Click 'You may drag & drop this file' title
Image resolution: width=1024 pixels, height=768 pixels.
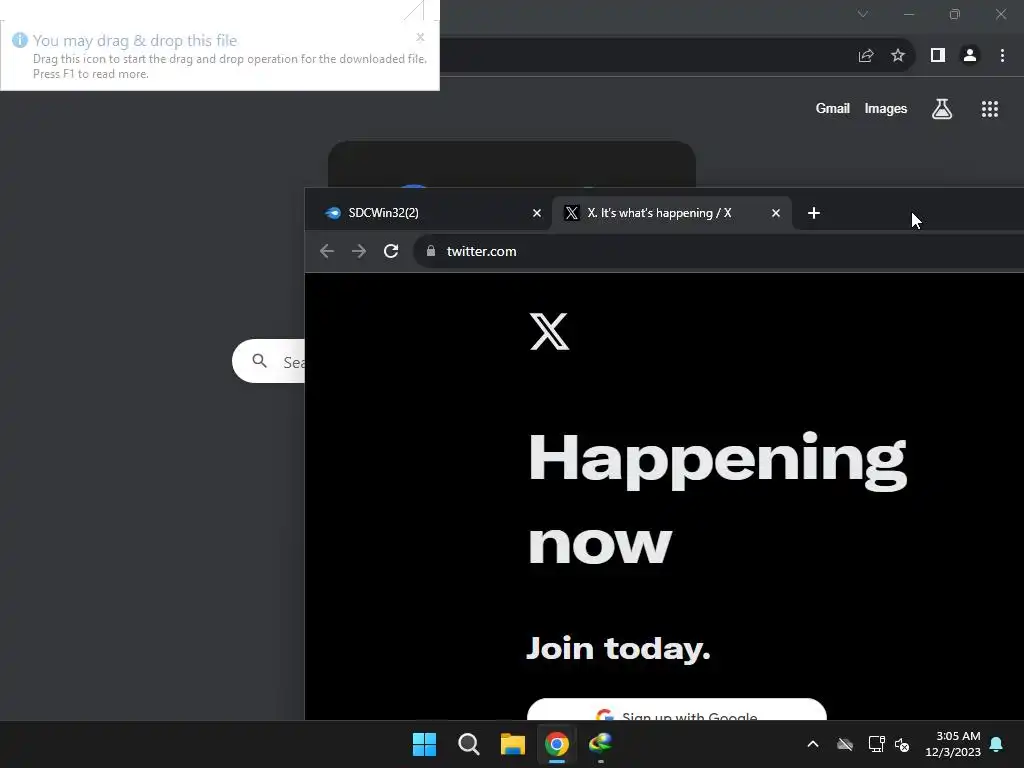pyautogui.click(x=135, y=40)
